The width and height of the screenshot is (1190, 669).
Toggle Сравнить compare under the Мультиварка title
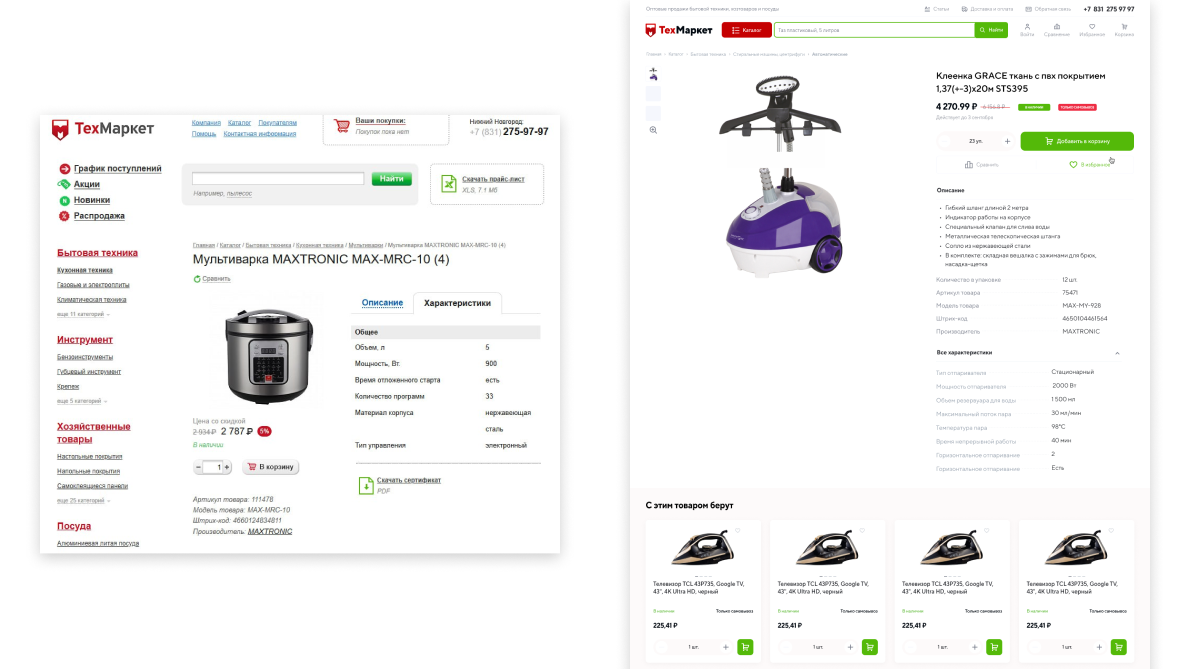[x=212, y=278]
